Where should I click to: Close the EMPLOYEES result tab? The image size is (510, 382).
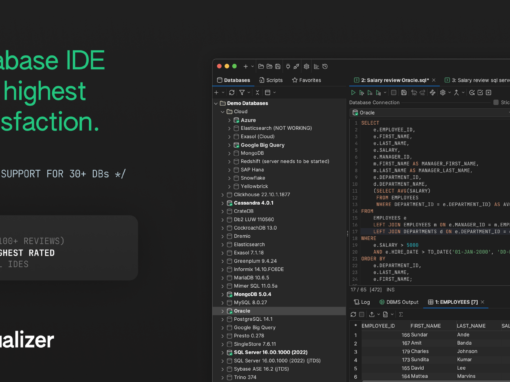[482, 302]
